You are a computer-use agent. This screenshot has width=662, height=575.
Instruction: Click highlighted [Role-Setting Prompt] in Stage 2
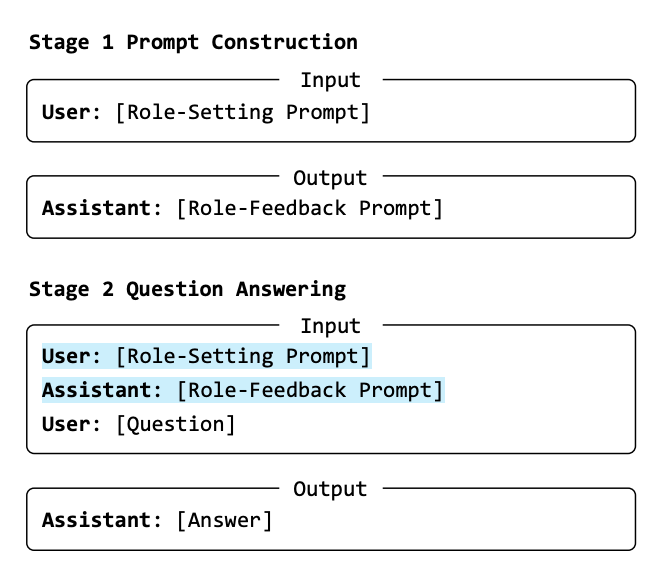tap(242, 356)
